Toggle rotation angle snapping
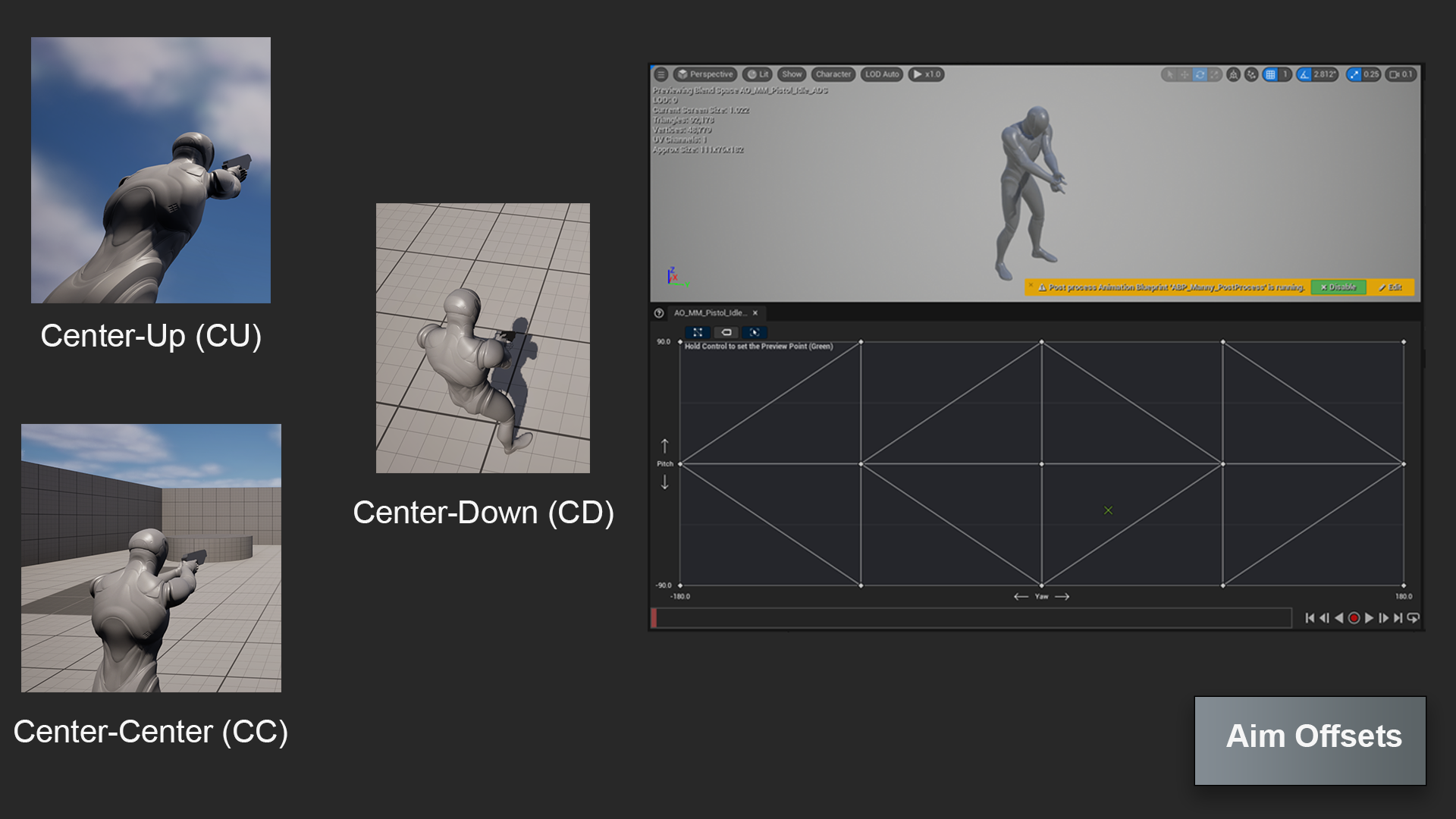 click(1304, 74)
